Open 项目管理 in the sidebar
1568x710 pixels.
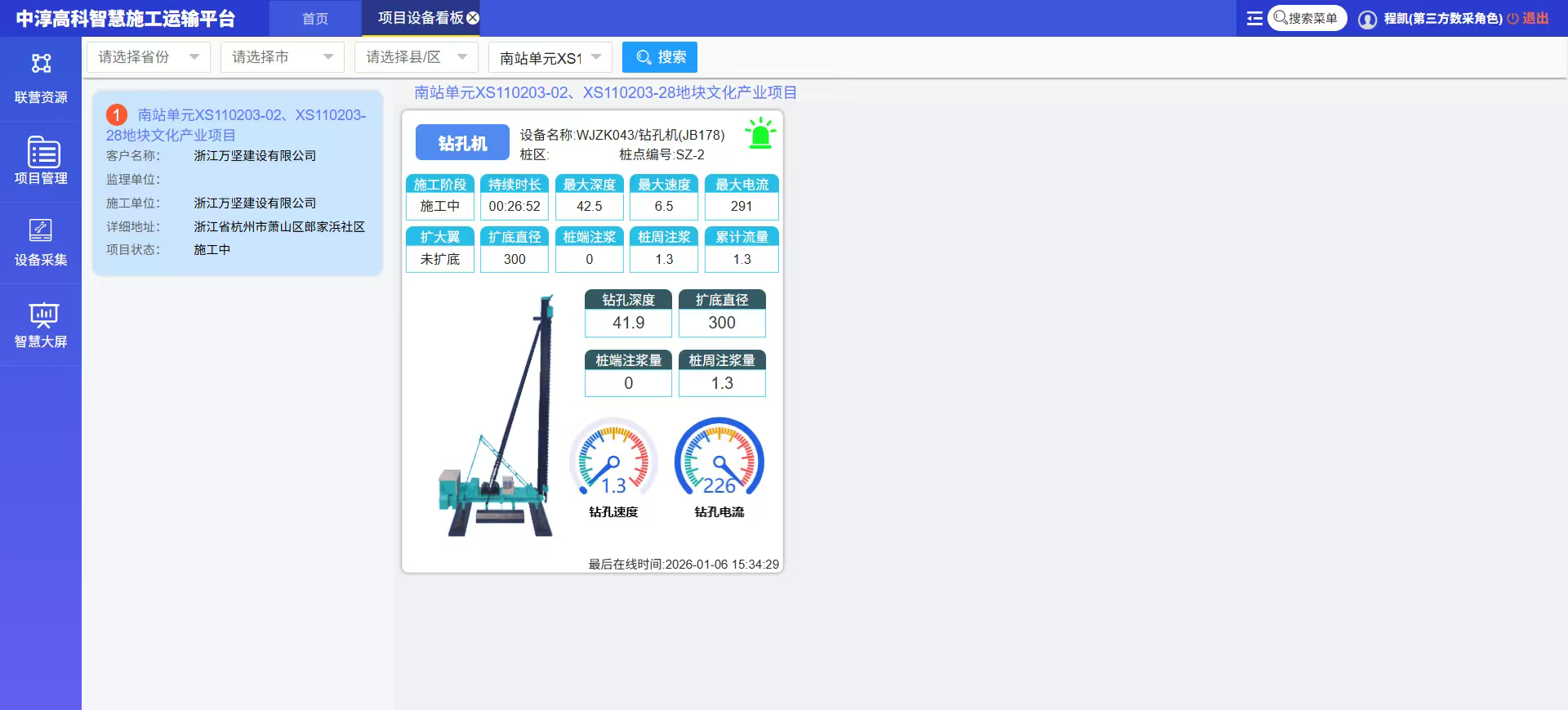41,153
